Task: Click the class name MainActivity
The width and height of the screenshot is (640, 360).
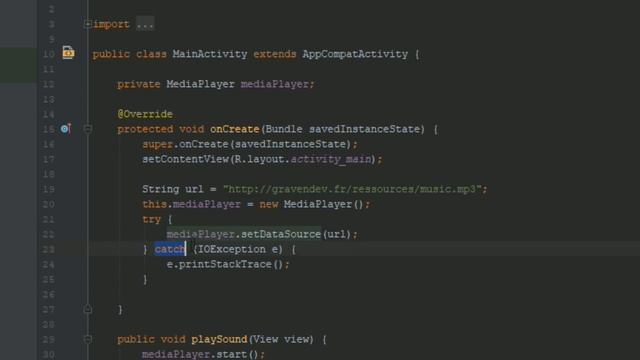Action: pos(210,54)
